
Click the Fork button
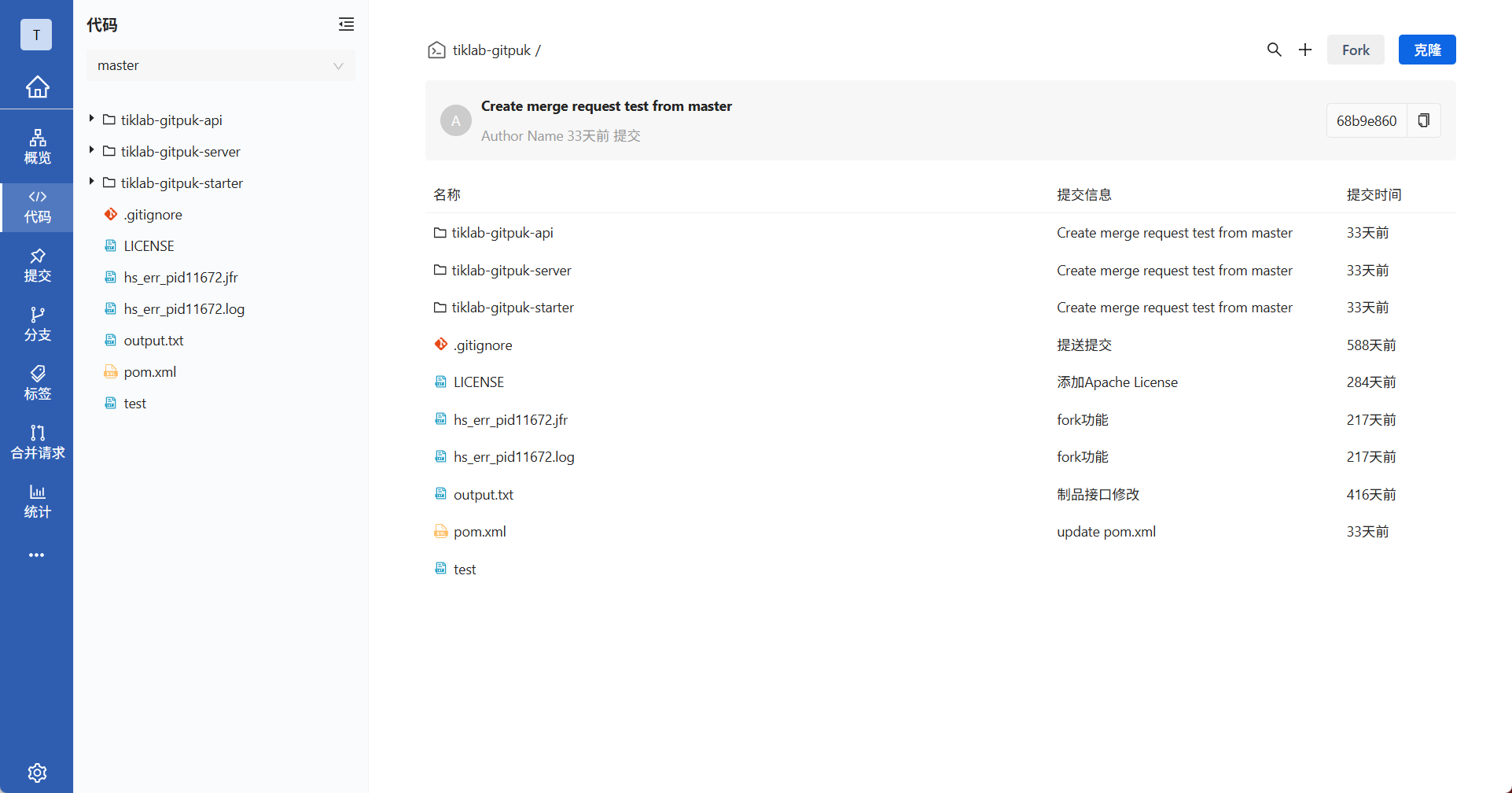click(1356, 50)
